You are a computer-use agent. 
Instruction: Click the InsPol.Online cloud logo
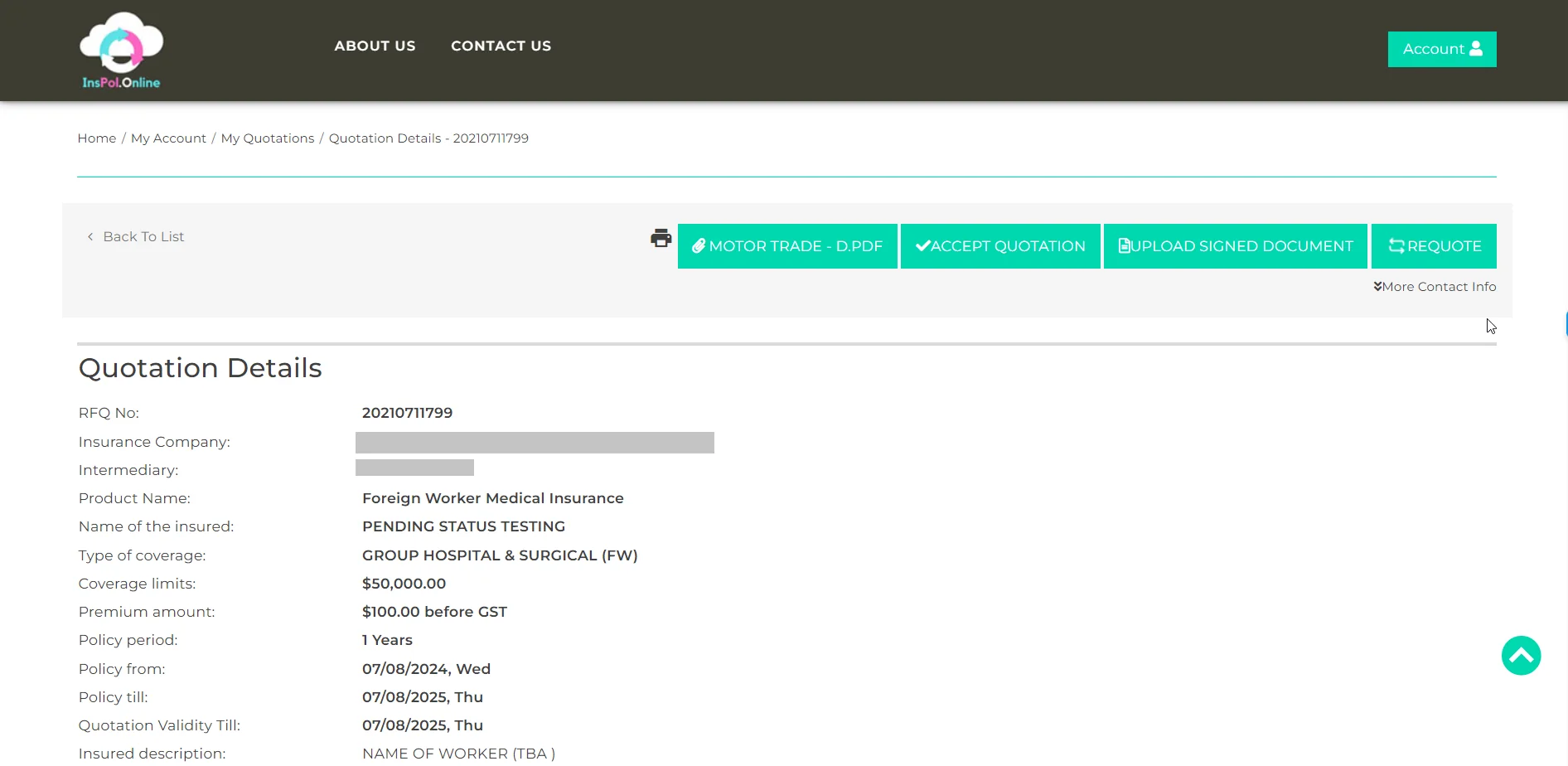(121, 50)
